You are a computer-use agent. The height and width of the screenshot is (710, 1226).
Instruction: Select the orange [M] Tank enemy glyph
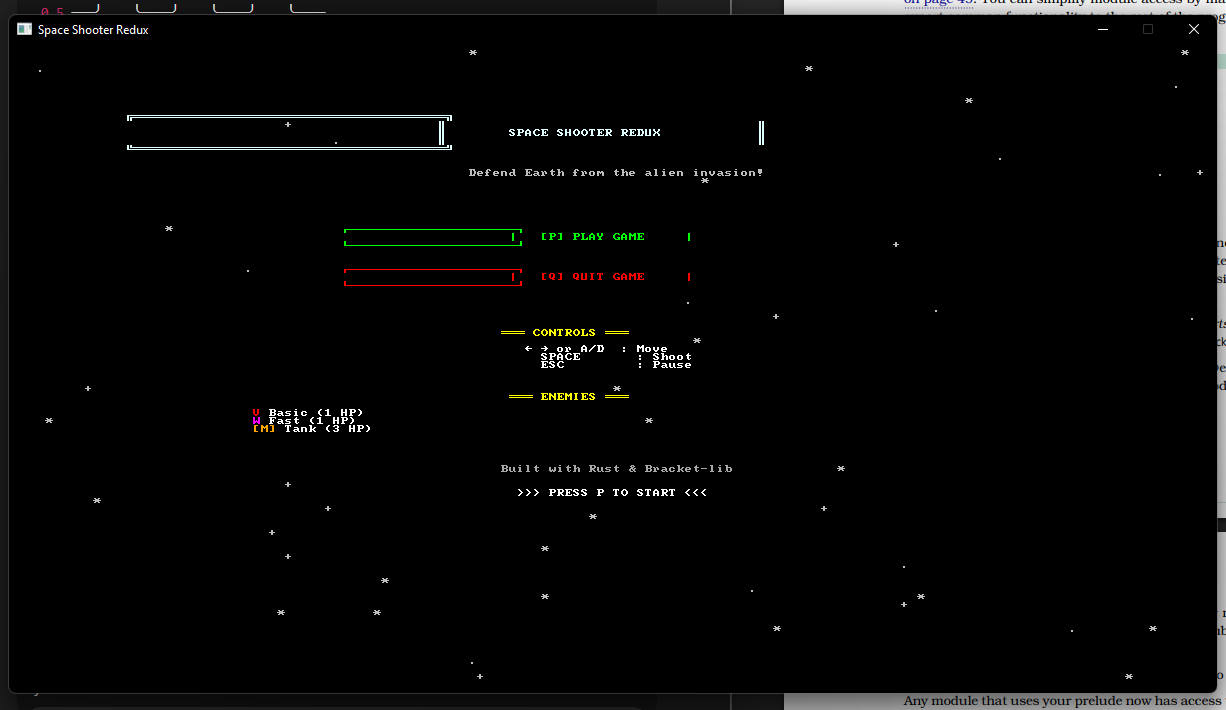click(x=263, y=428)
